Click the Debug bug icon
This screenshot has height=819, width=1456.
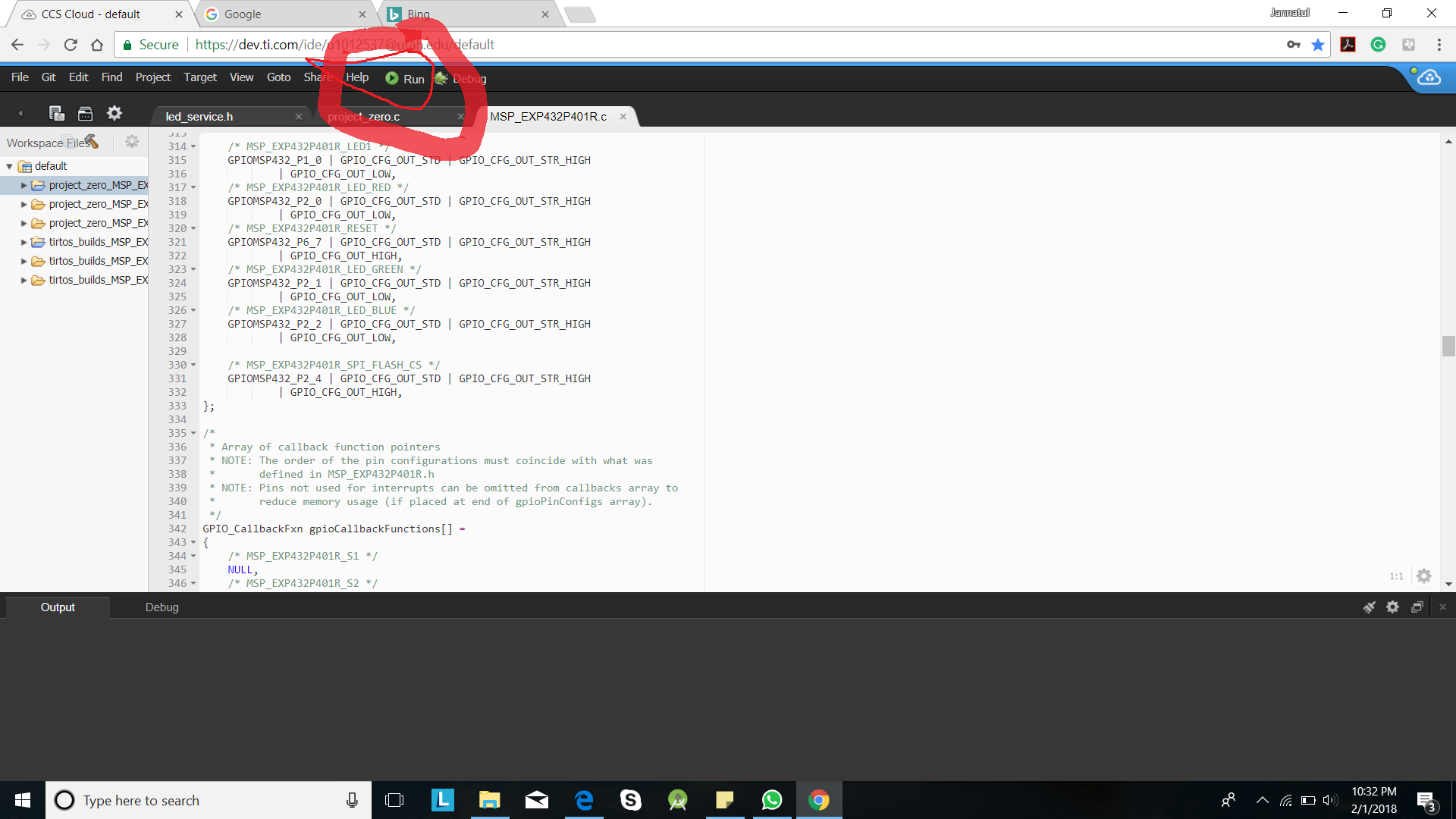(441, 78)
